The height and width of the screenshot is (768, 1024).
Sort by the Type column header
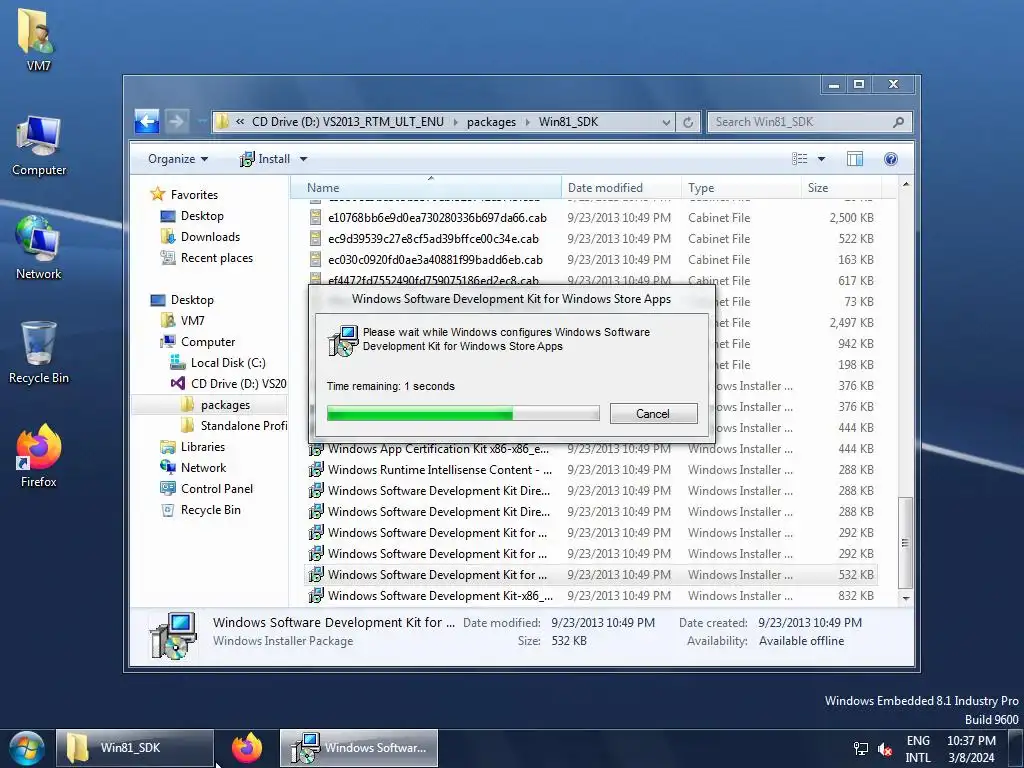[x=741, y=187]
